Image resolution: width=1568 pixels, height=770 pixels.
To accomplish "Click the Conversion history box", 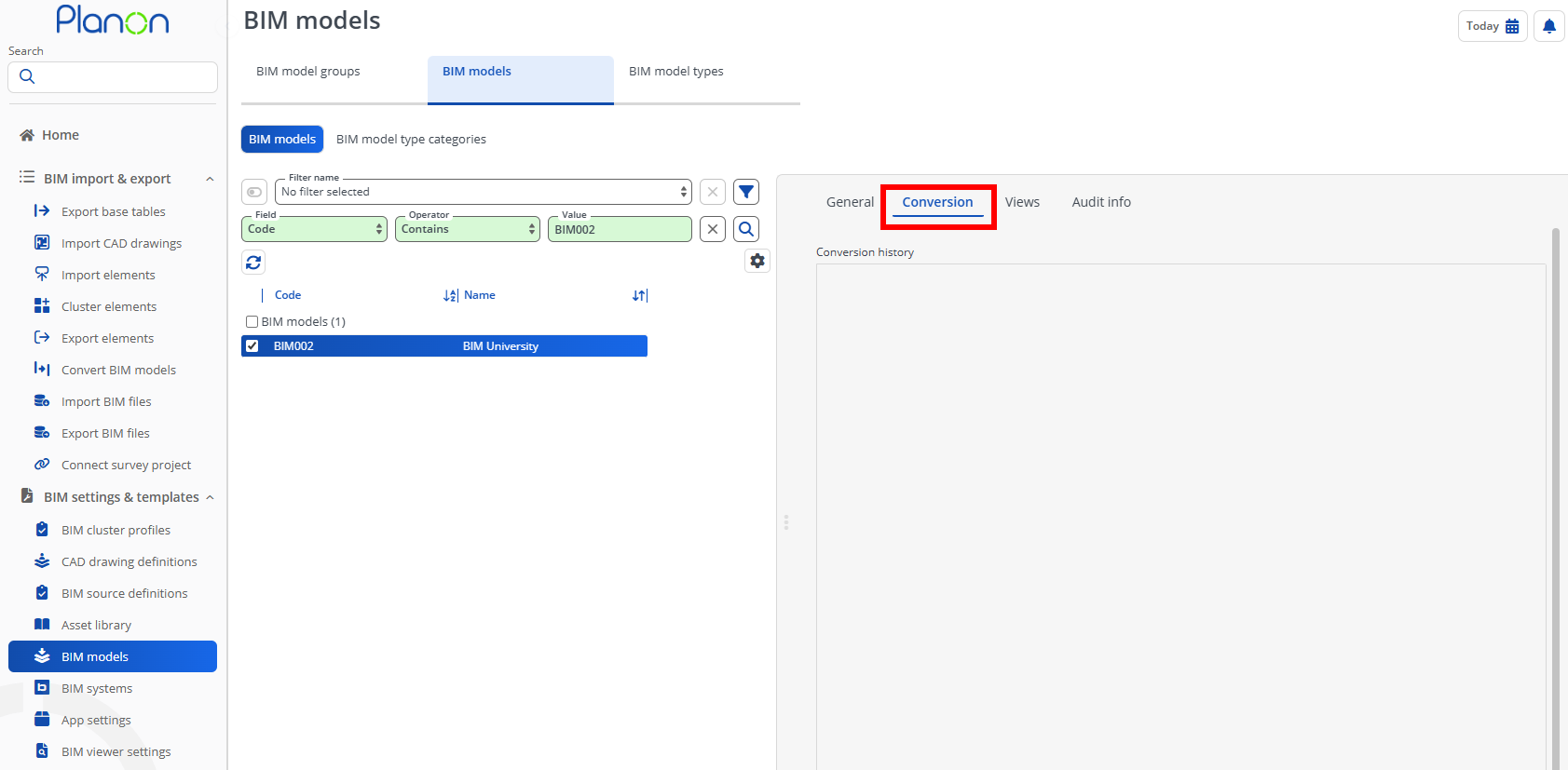I will click(x=1181, y=517).
